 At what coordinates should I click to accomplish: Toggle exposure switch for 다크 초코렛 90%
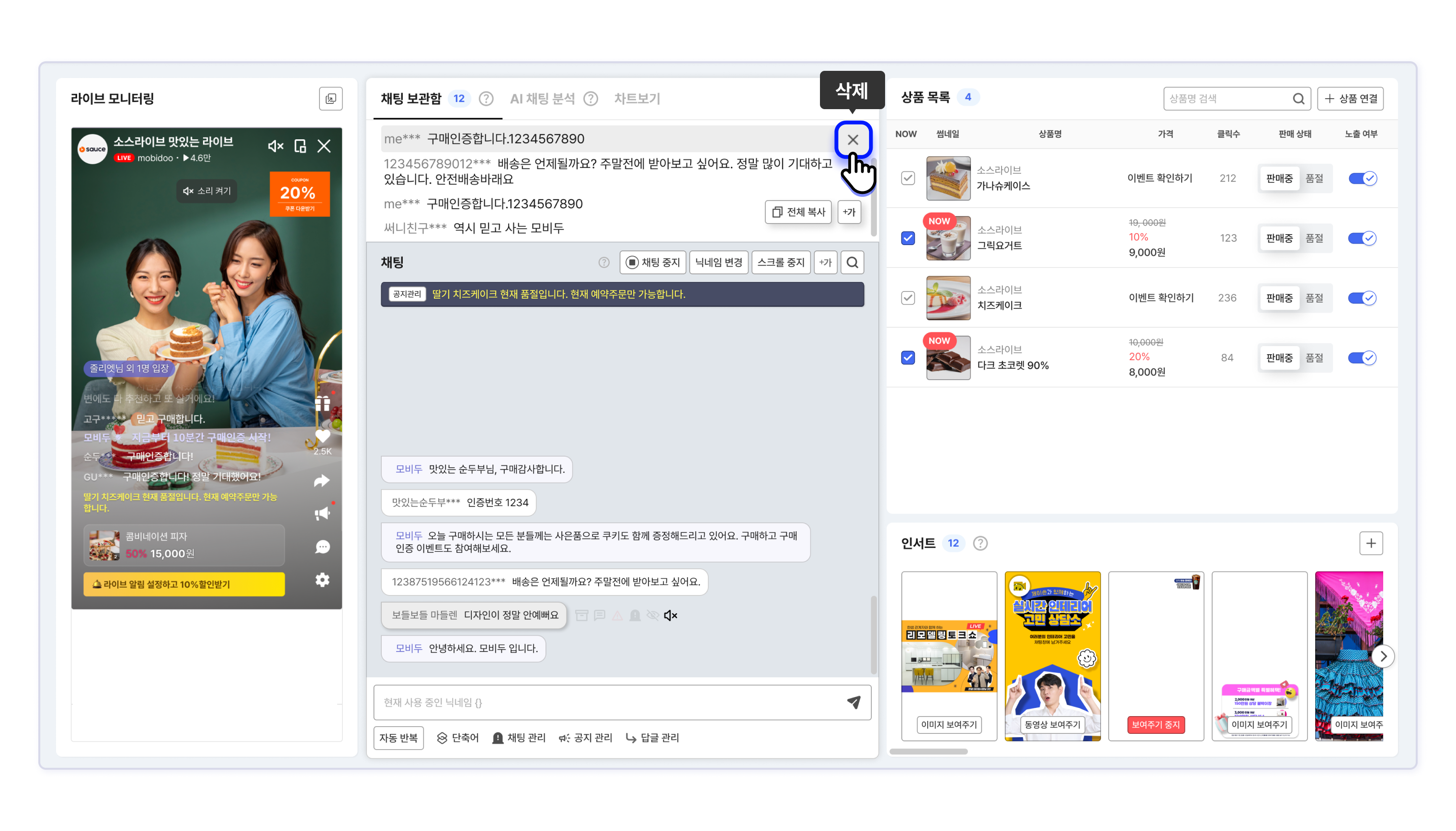(x=1362, y=358)
